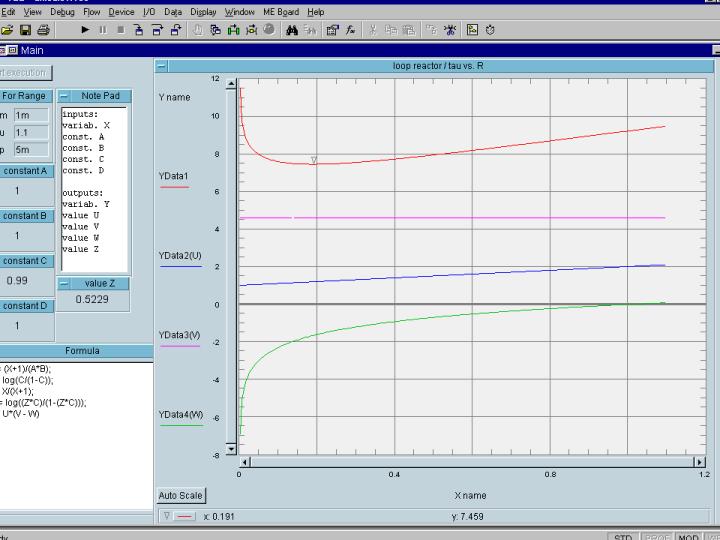
Task: Click the graph's horizontal scrollbar right arrow
Action: tap(699, 462)
